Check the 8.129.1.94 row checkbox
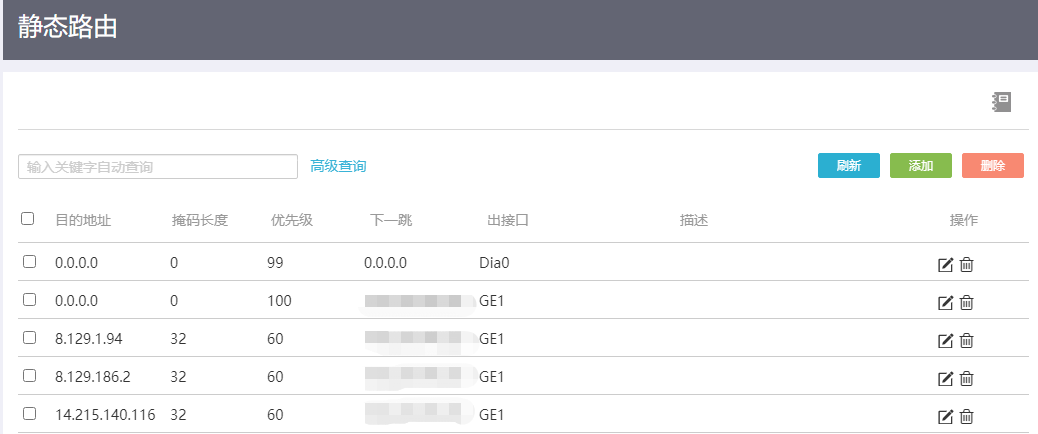 click(29, 337)
